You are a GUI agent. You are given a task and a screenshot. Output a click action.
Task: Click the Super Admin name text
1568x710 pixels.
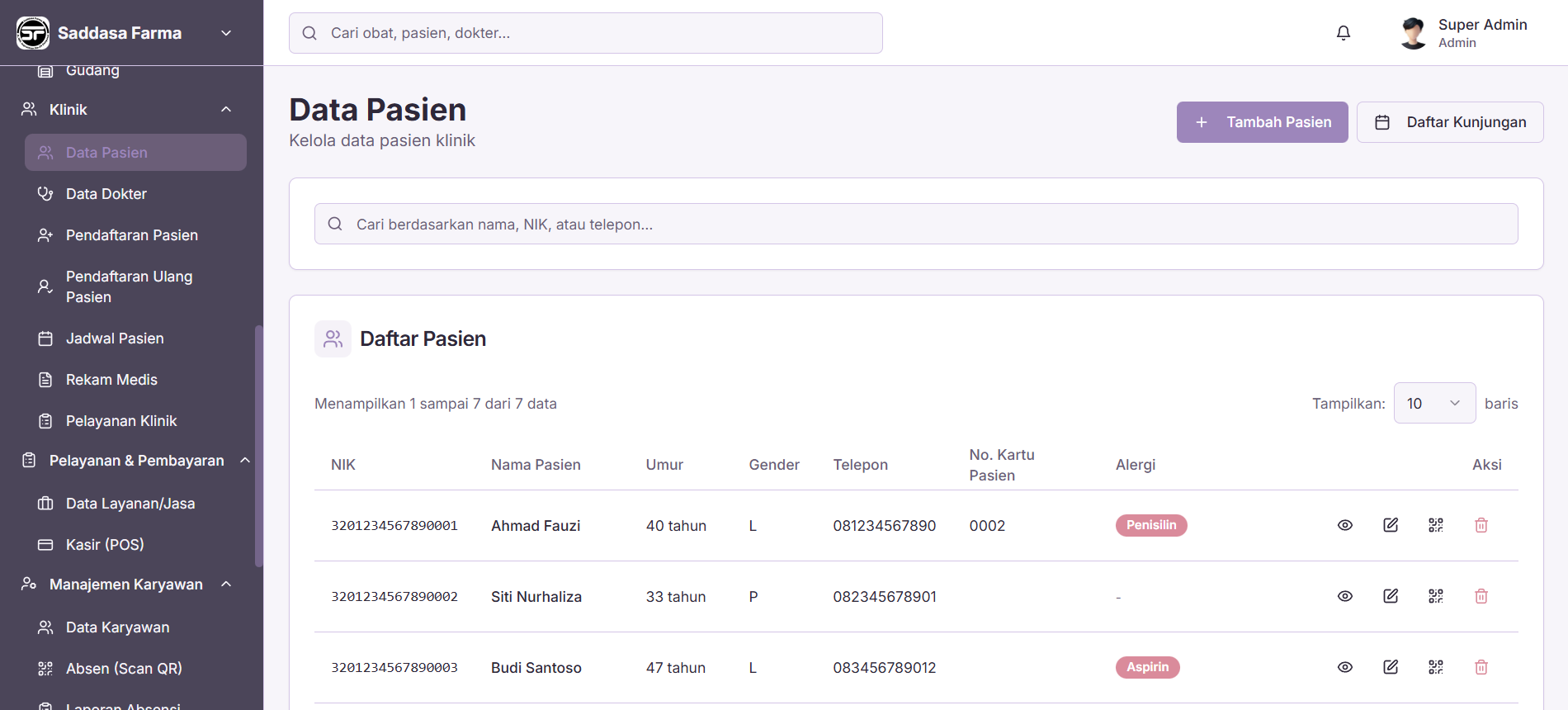click(x=1483, y=25)
